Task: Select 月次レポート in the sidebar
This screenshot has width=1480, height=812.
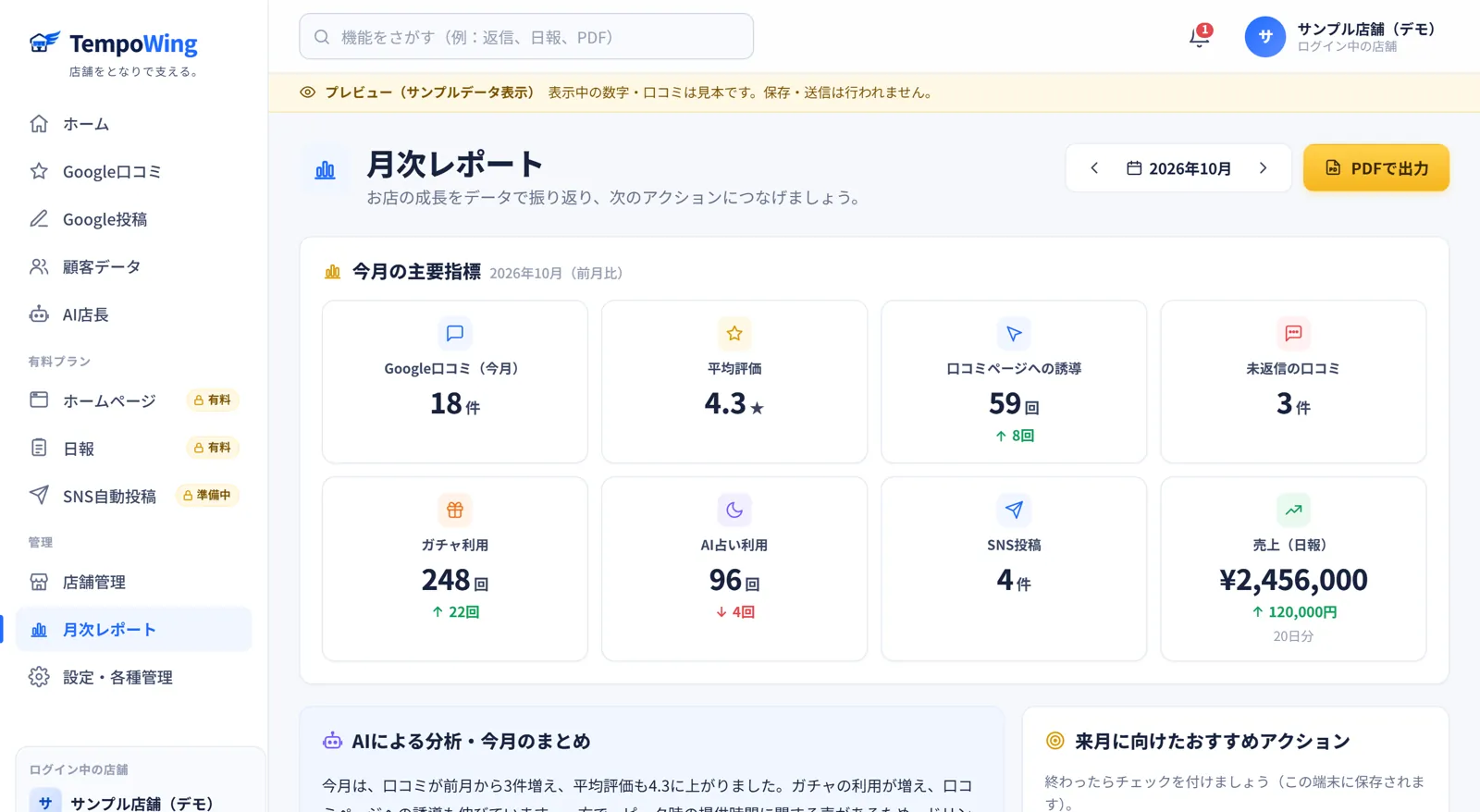Action: tap(134, 630)
